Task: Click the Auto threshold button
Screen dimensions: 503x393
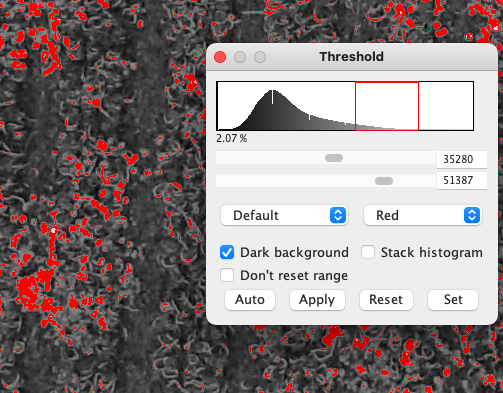Action: pos(250,300)
